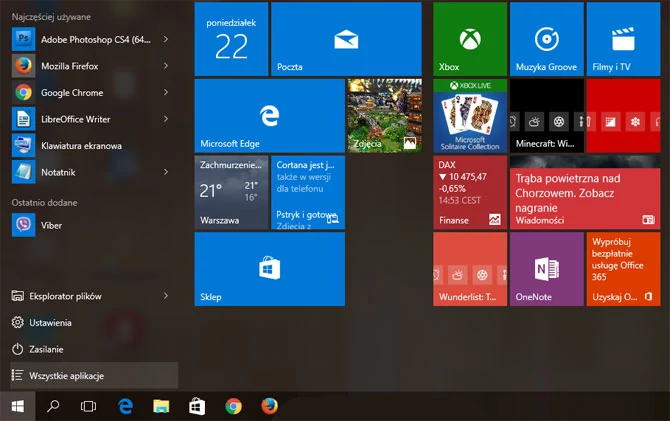Open Store from the taskbar
Viewport: 670px width, 421px height.
click(x=197, y=406)
